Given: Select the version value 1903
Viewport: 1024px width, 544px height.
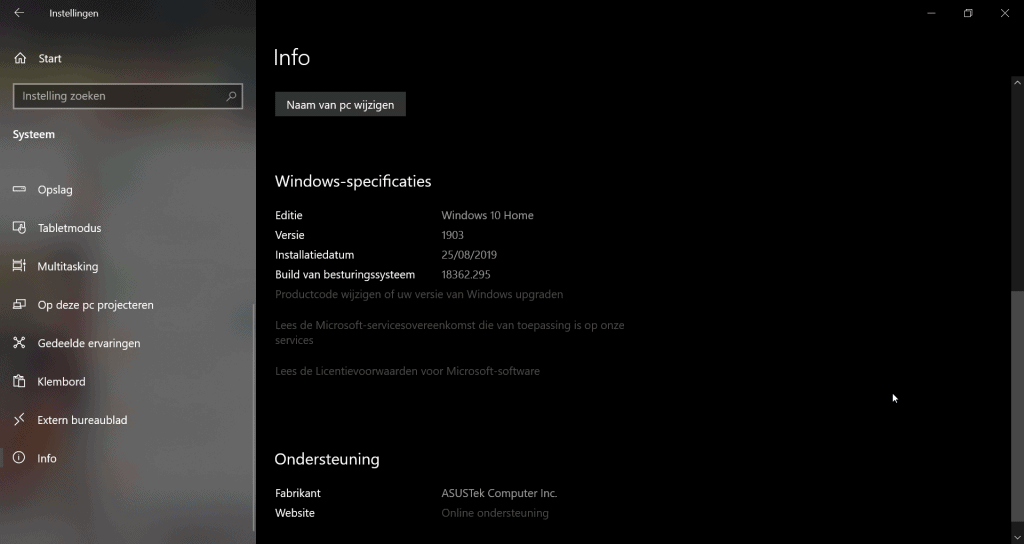Looking at the screenshot, I should (x=453, y=235).
